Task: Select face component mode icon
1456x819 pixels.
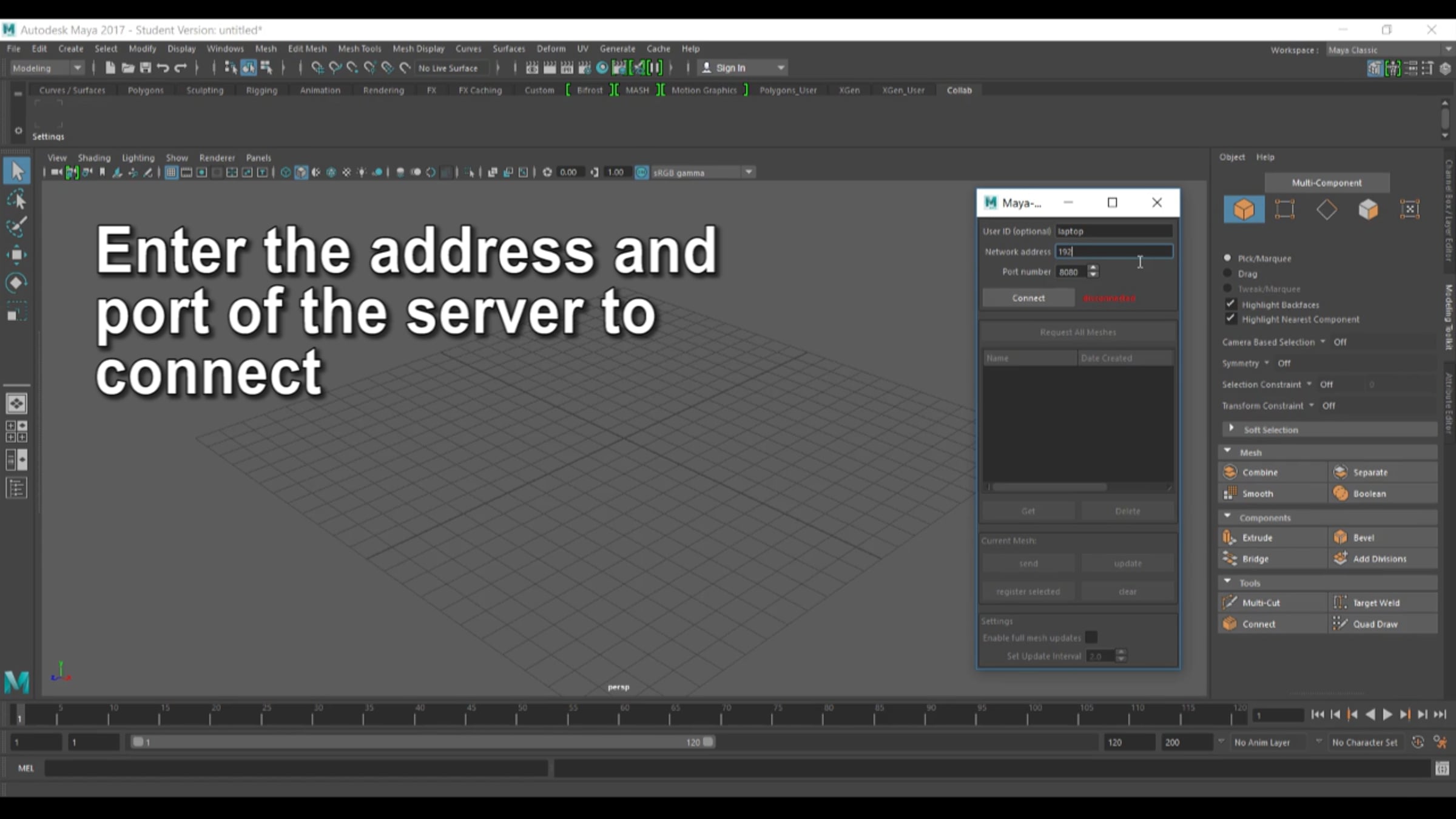Action: 1368,209
